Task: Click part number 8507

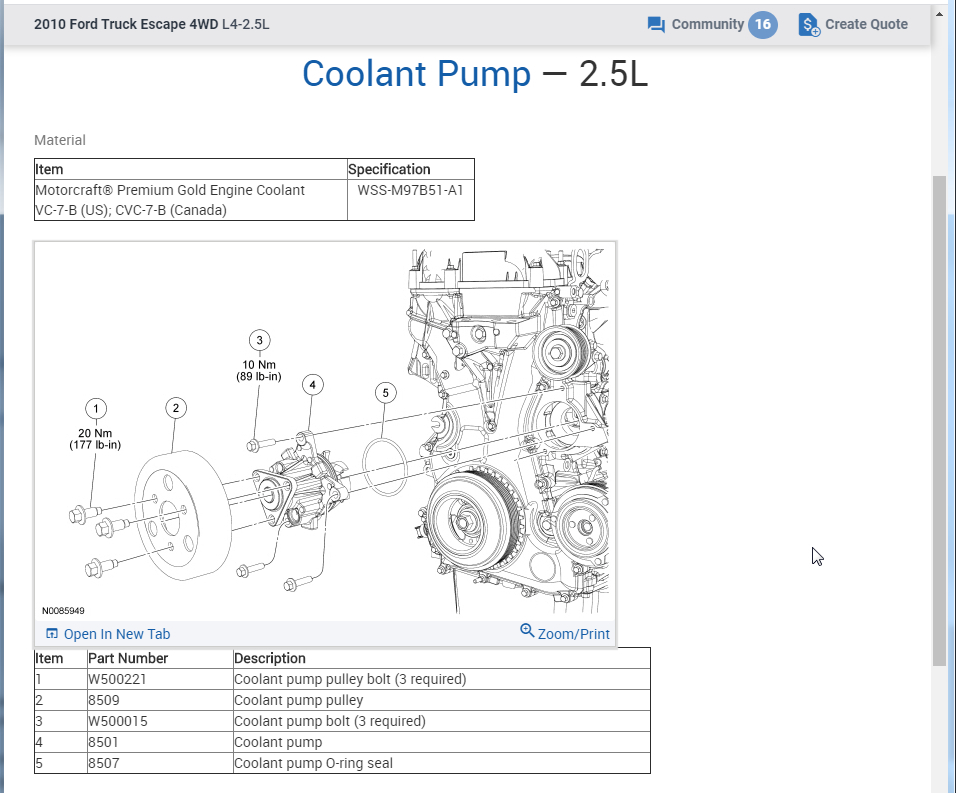Action: point(104,763)
